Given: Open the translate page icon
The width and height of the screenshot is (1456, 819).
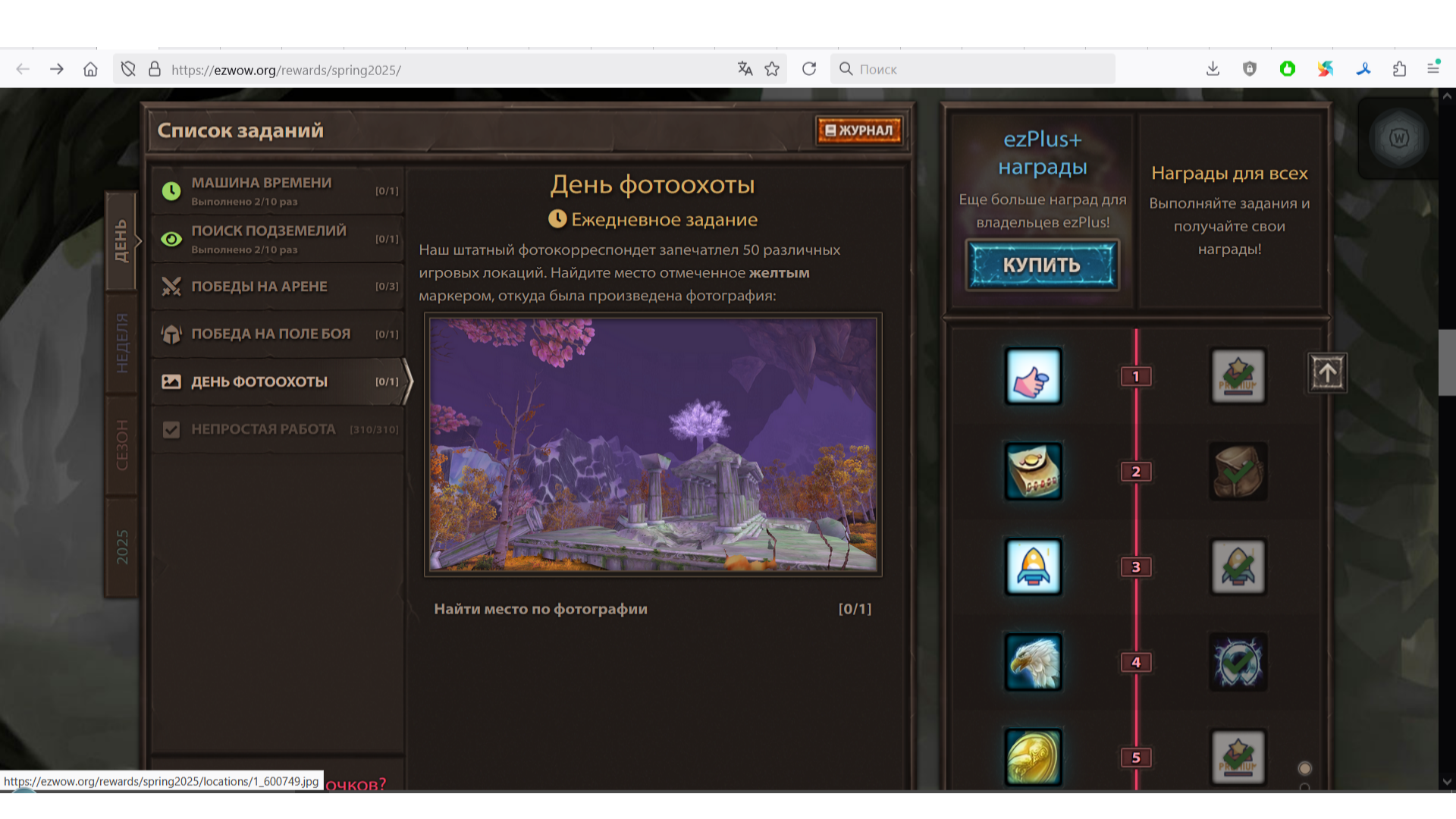Looking at the screenshot, I should pos(745,69).
